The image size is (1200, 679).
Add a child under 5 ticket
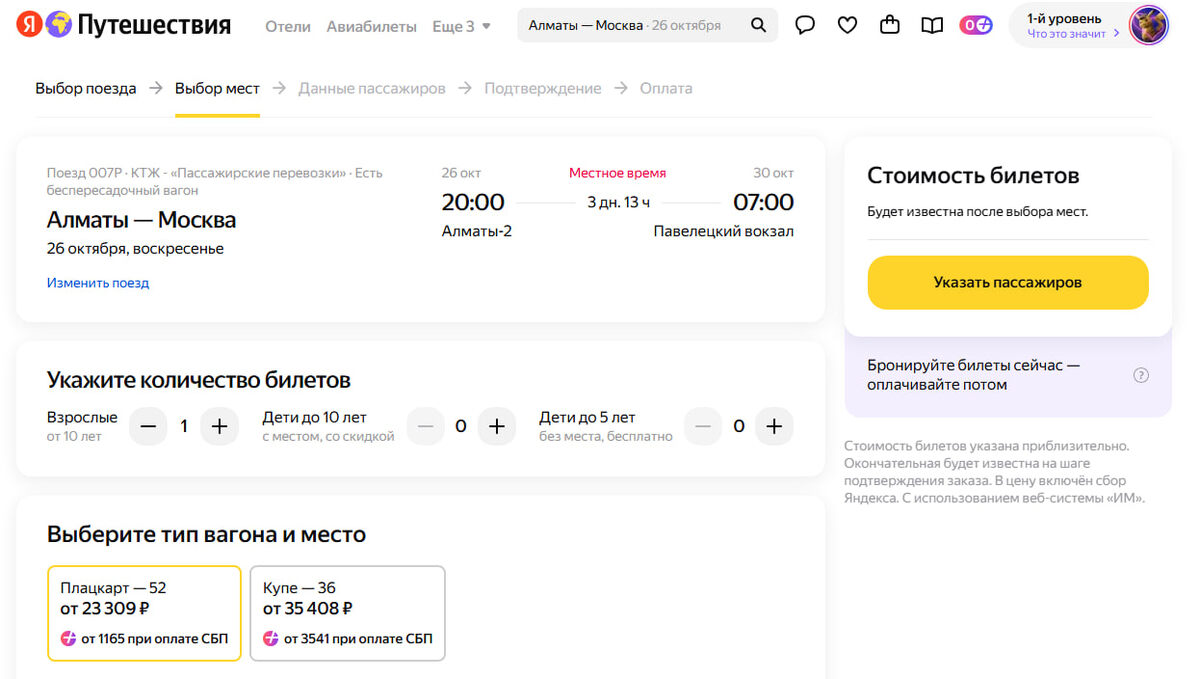[774, 427]
